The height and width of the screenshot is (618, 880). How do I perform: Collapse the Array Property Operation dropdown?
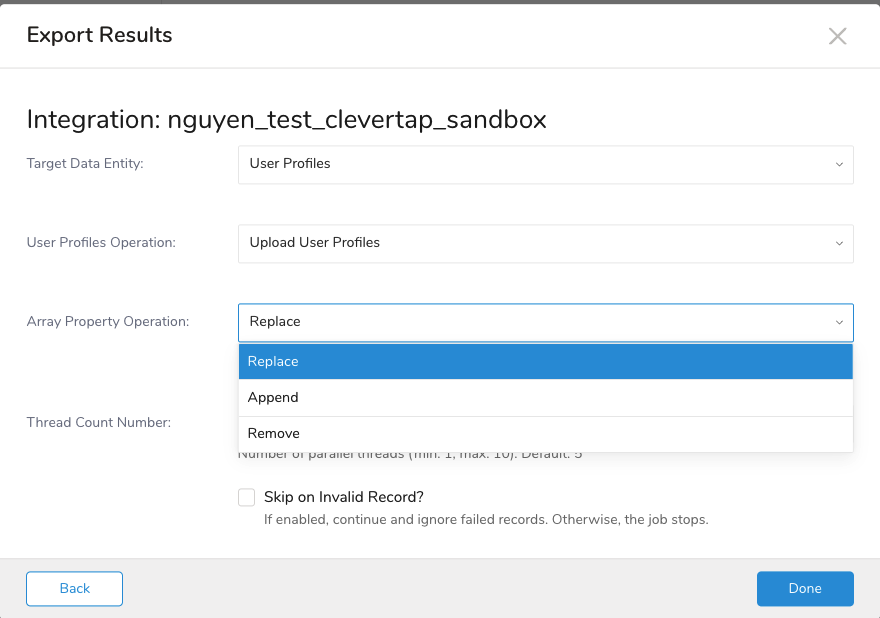coord(545,322)
